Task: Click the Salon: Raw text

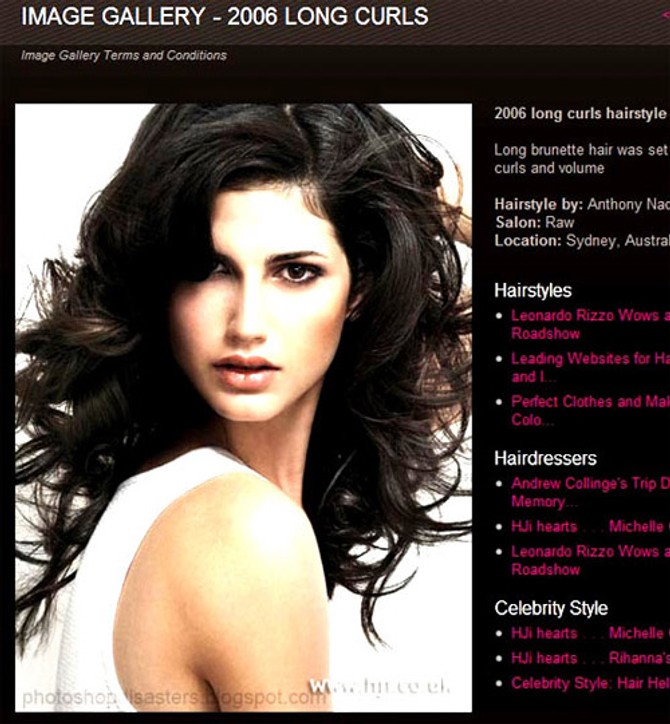Action: (x=534, y=223)
